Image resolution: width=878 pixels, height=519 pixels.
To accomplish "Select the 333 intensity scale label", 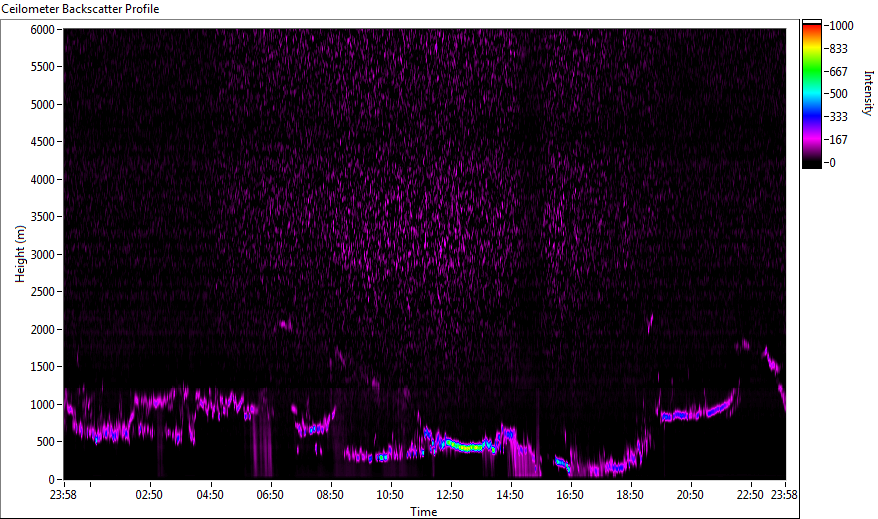I will 838,117.
